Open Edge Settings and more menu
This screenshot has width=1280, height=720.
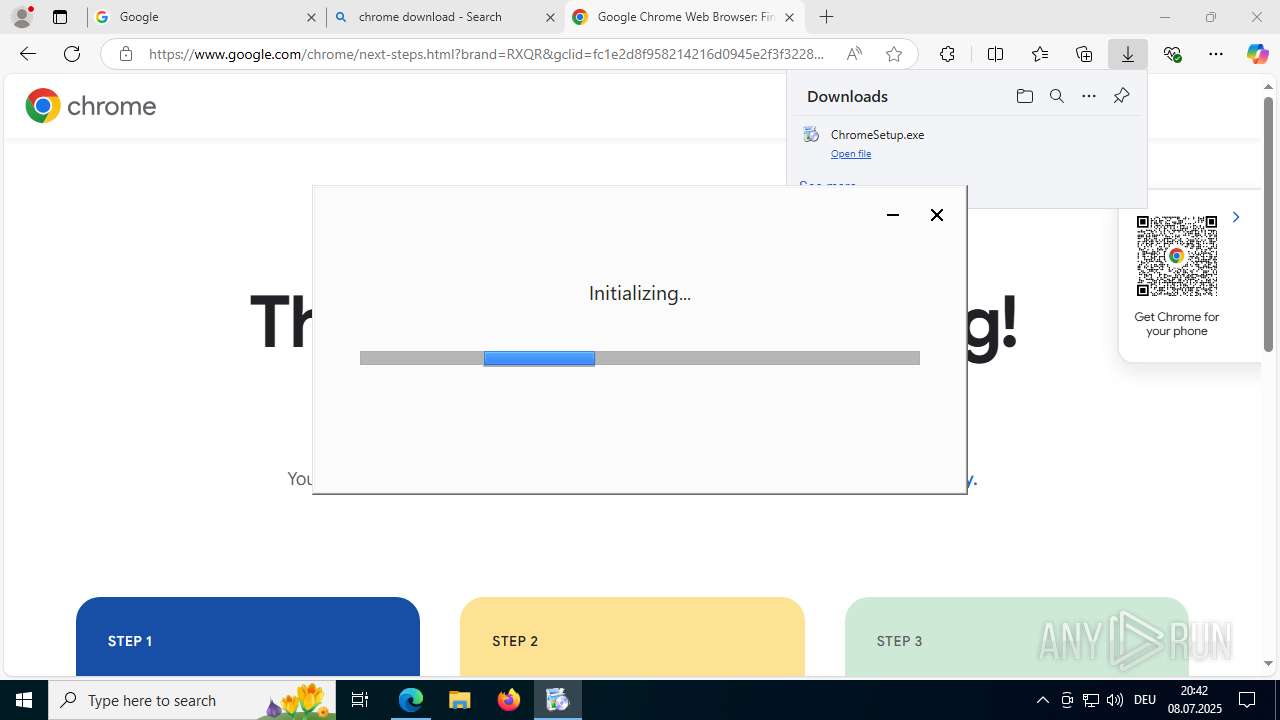[1216, 54]
